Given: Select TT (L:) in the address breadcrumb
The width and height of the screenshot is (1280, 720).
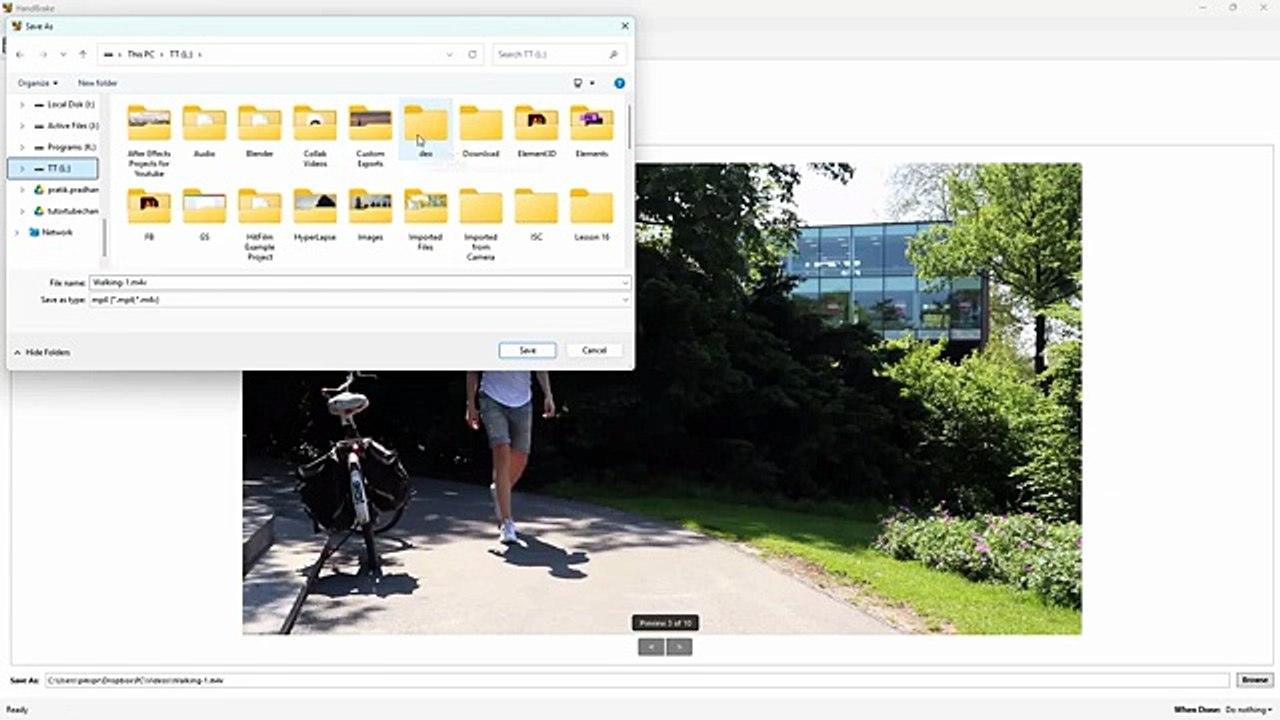Looking at the screenshot, I should pos(181,54).
